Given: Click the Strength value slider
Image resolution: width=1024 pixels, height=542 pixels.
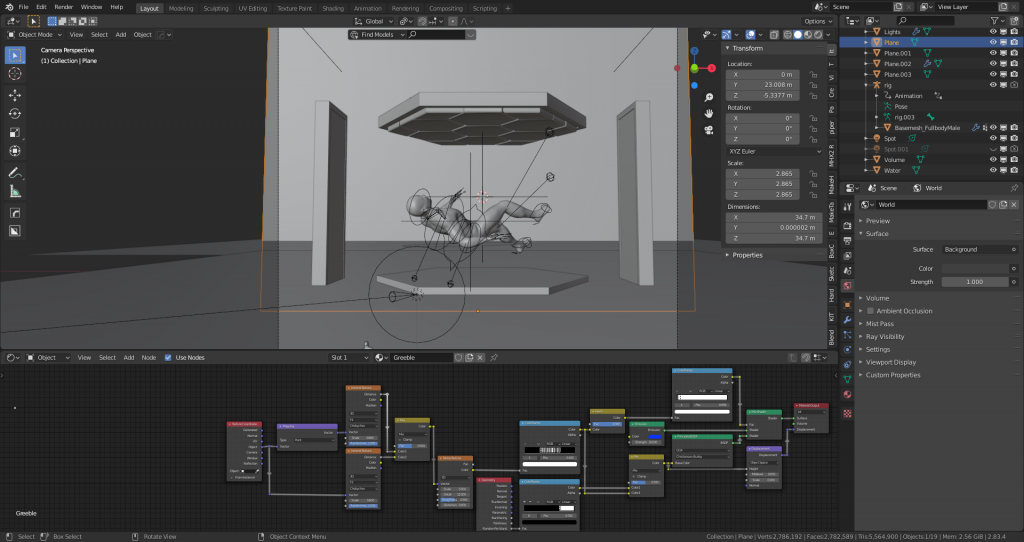Looking at the screenshot, I should click(x=974, y=282).
